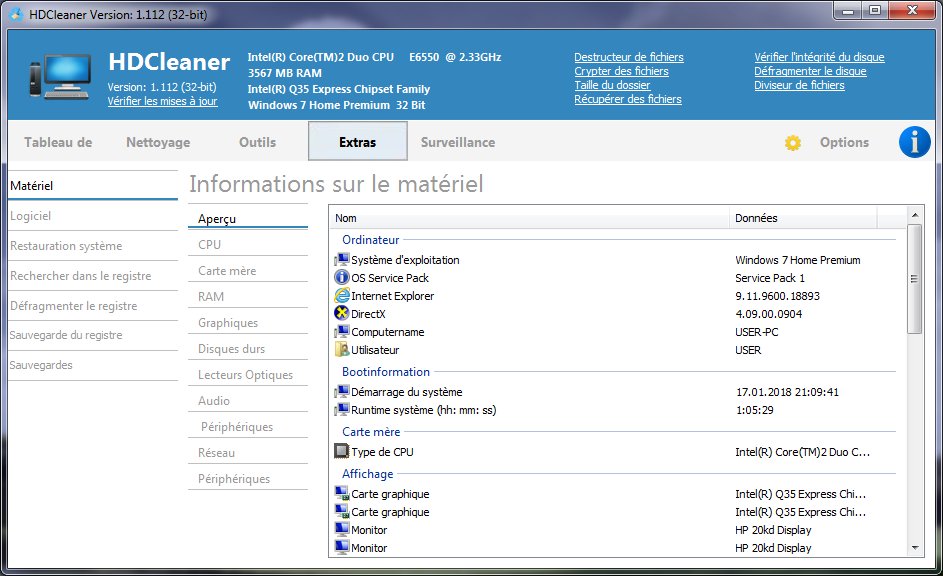Open Logiciel in the left sidebar

[93, 216]
